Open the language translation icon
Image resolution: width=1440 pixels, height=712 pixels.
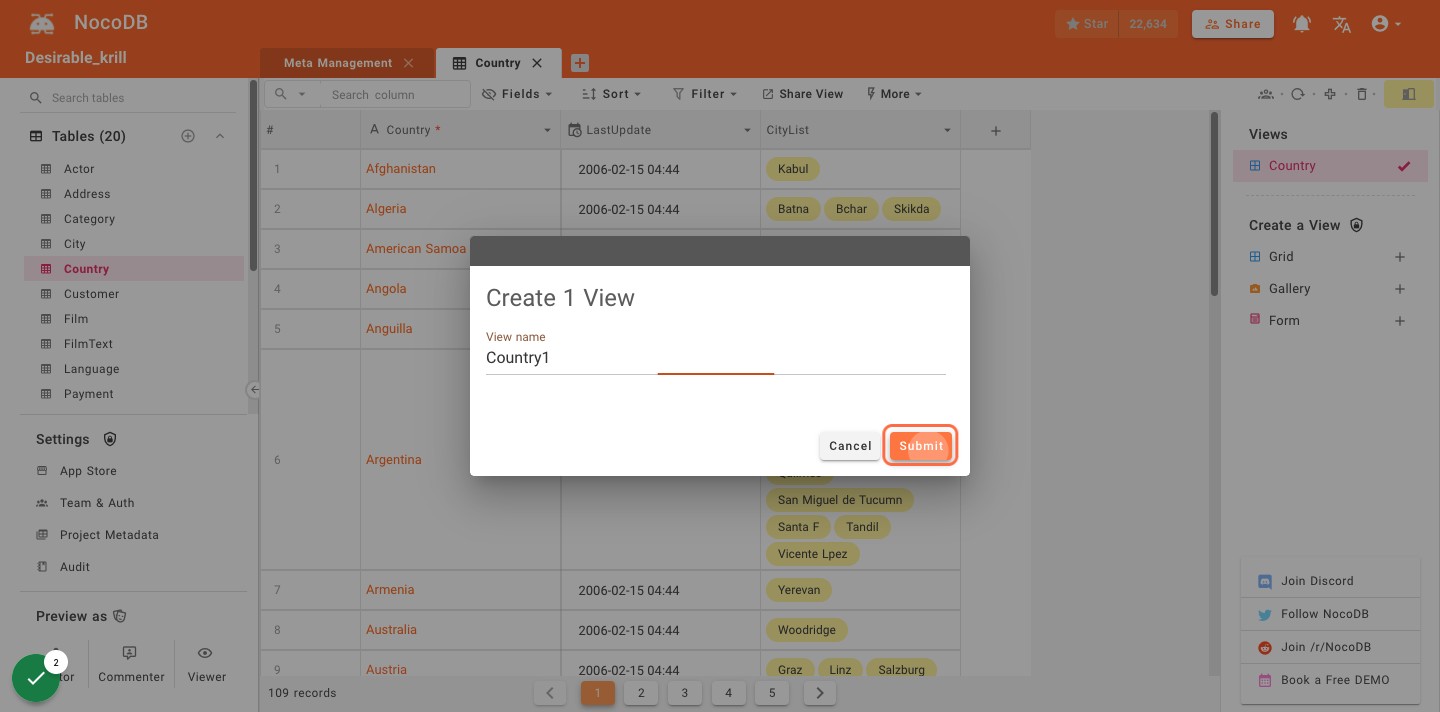[x=1342, y=24]
